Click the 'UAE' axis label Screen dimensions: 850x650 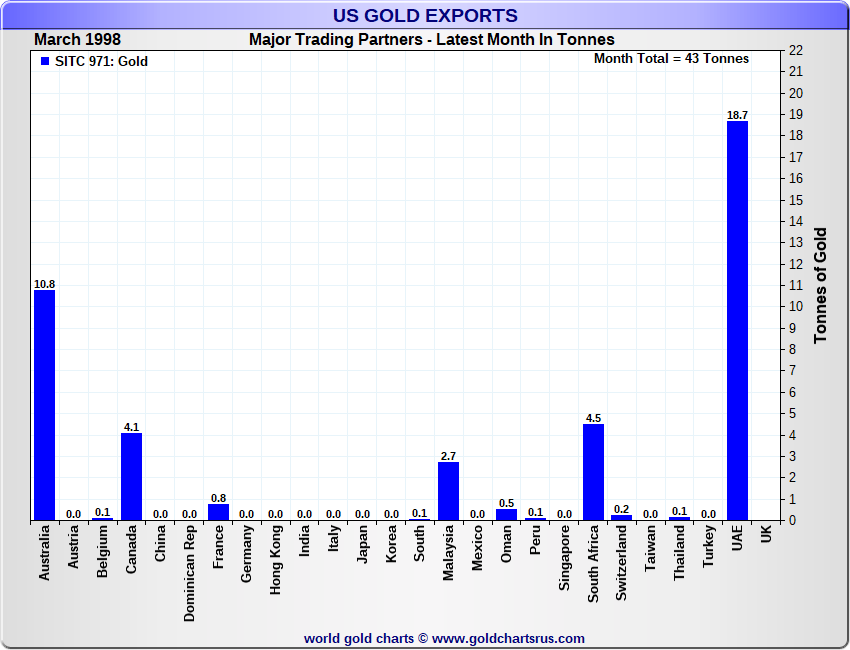[x=737, y=538]
